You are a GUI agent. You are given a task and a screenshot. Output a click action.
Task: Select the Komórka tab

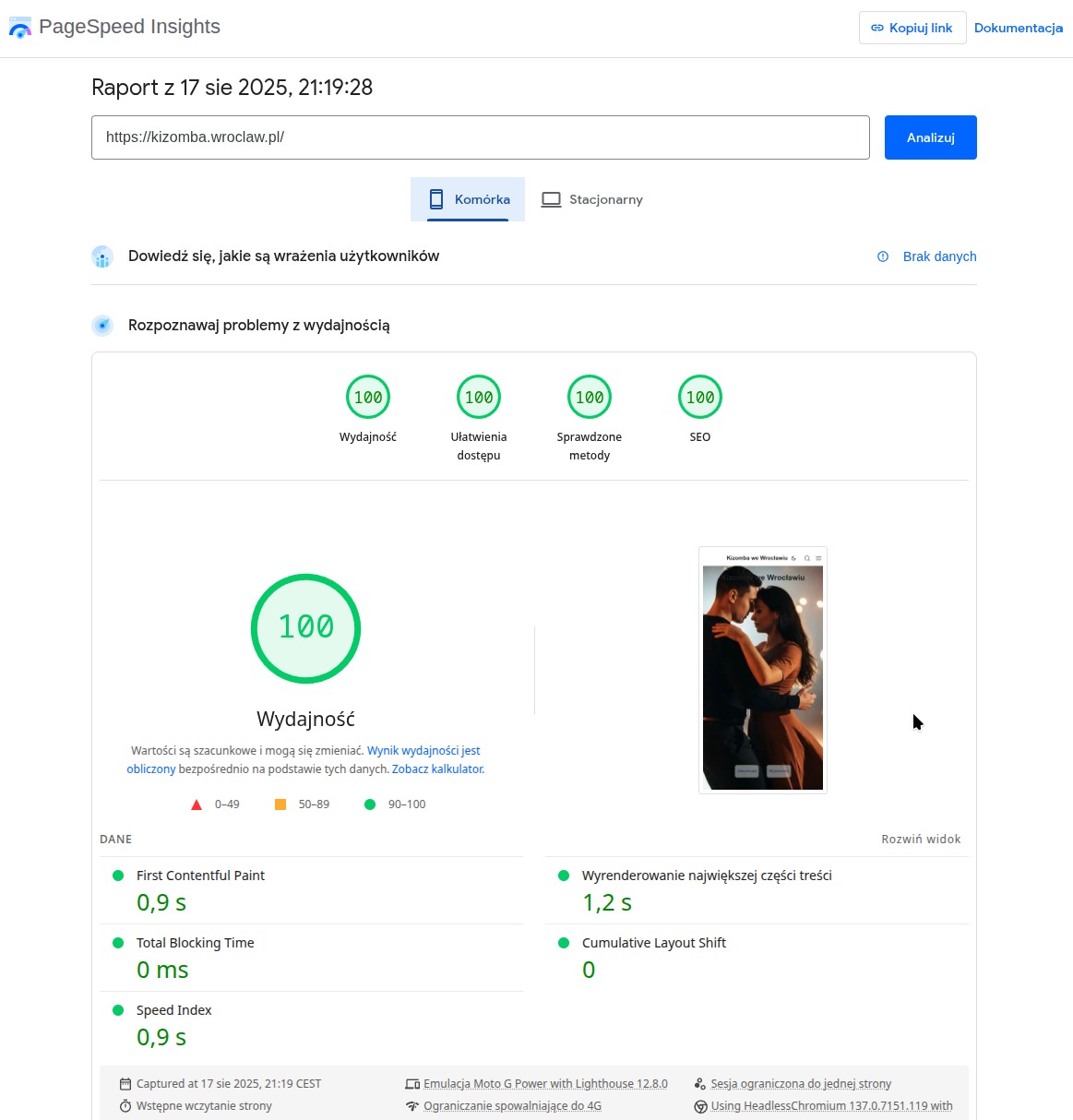coord(467,198)
